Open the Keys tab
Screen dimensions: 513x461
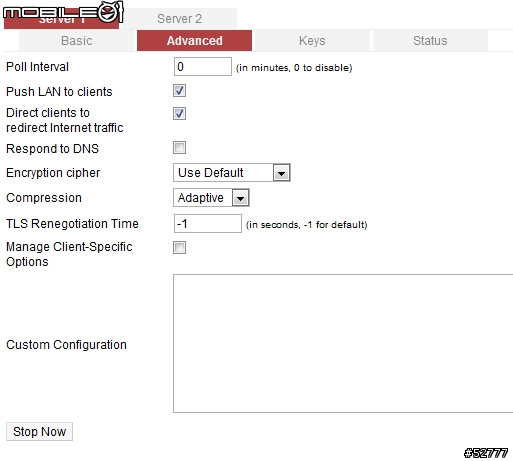pyautogui.click(x=312, y=41)
